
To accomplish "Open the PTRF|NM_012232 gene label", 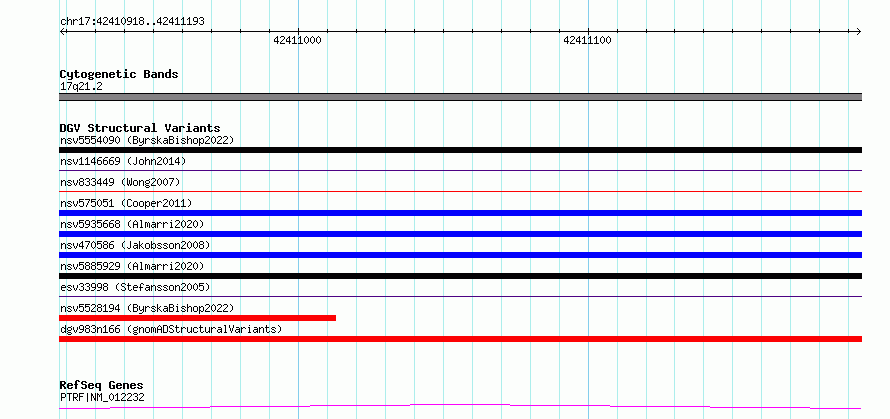I will click(x=102, y=397).
